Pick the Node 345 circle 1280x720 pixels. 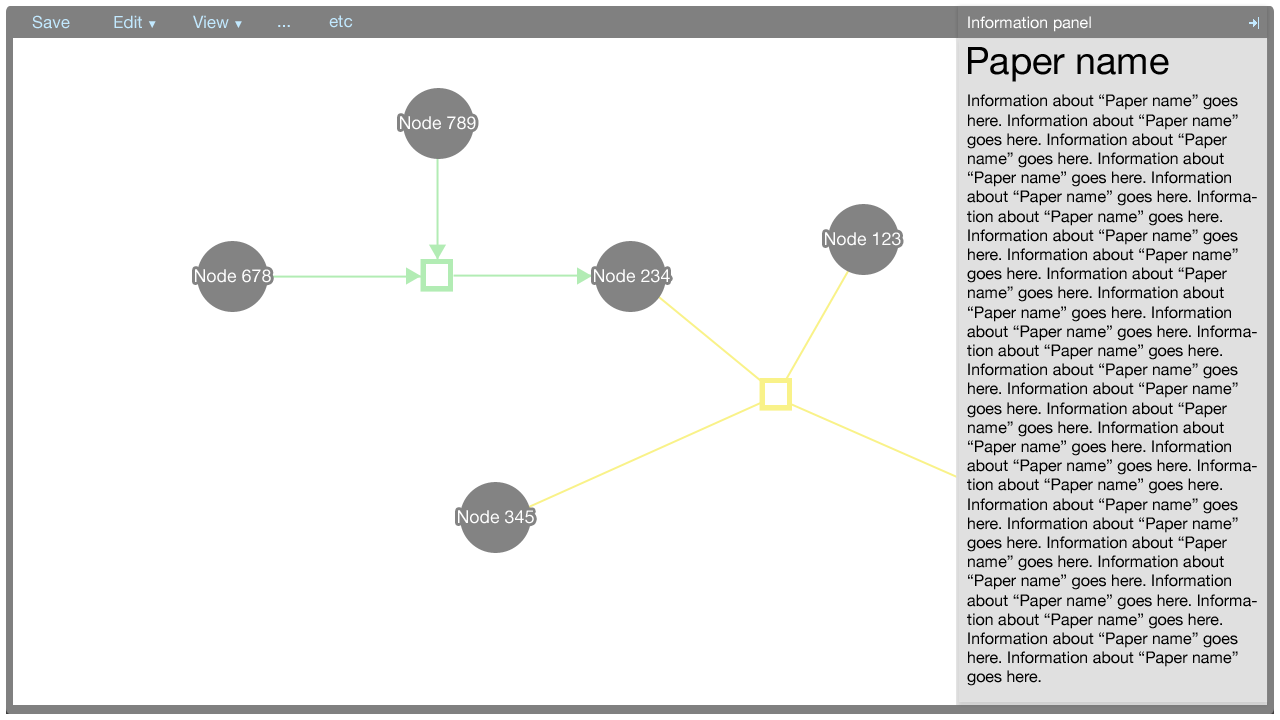[x=495, y=517]
